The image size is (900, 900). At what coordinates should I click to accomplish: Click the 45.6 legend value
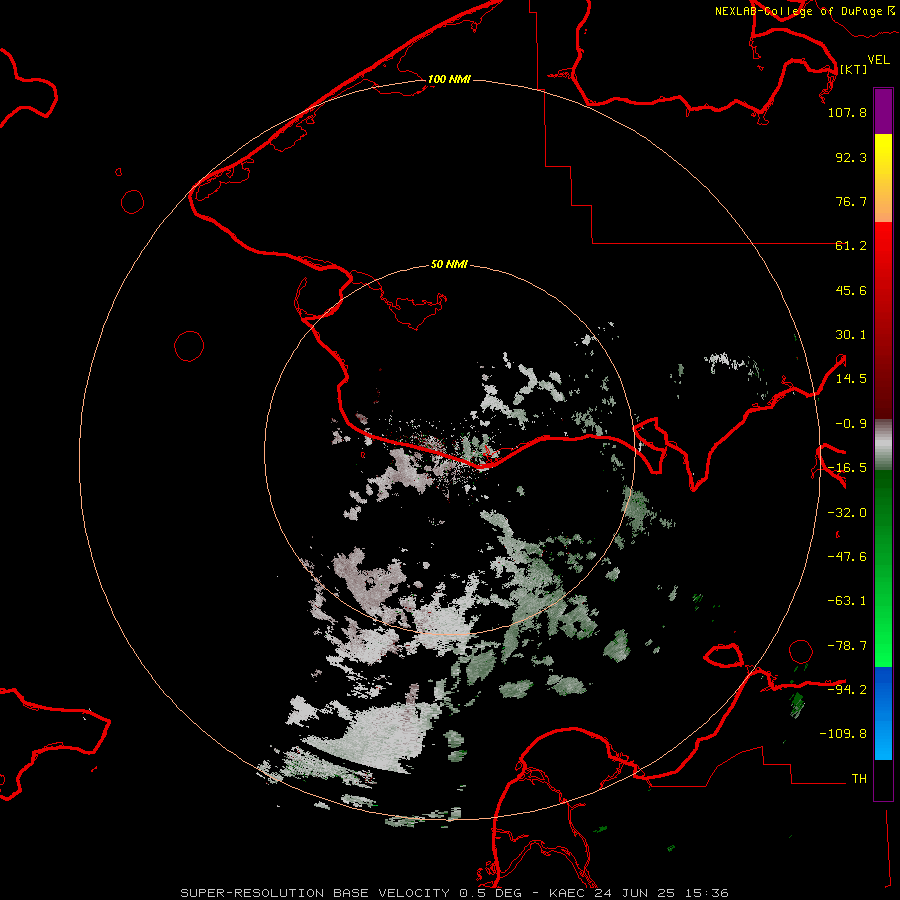click(x=851, y=290)
